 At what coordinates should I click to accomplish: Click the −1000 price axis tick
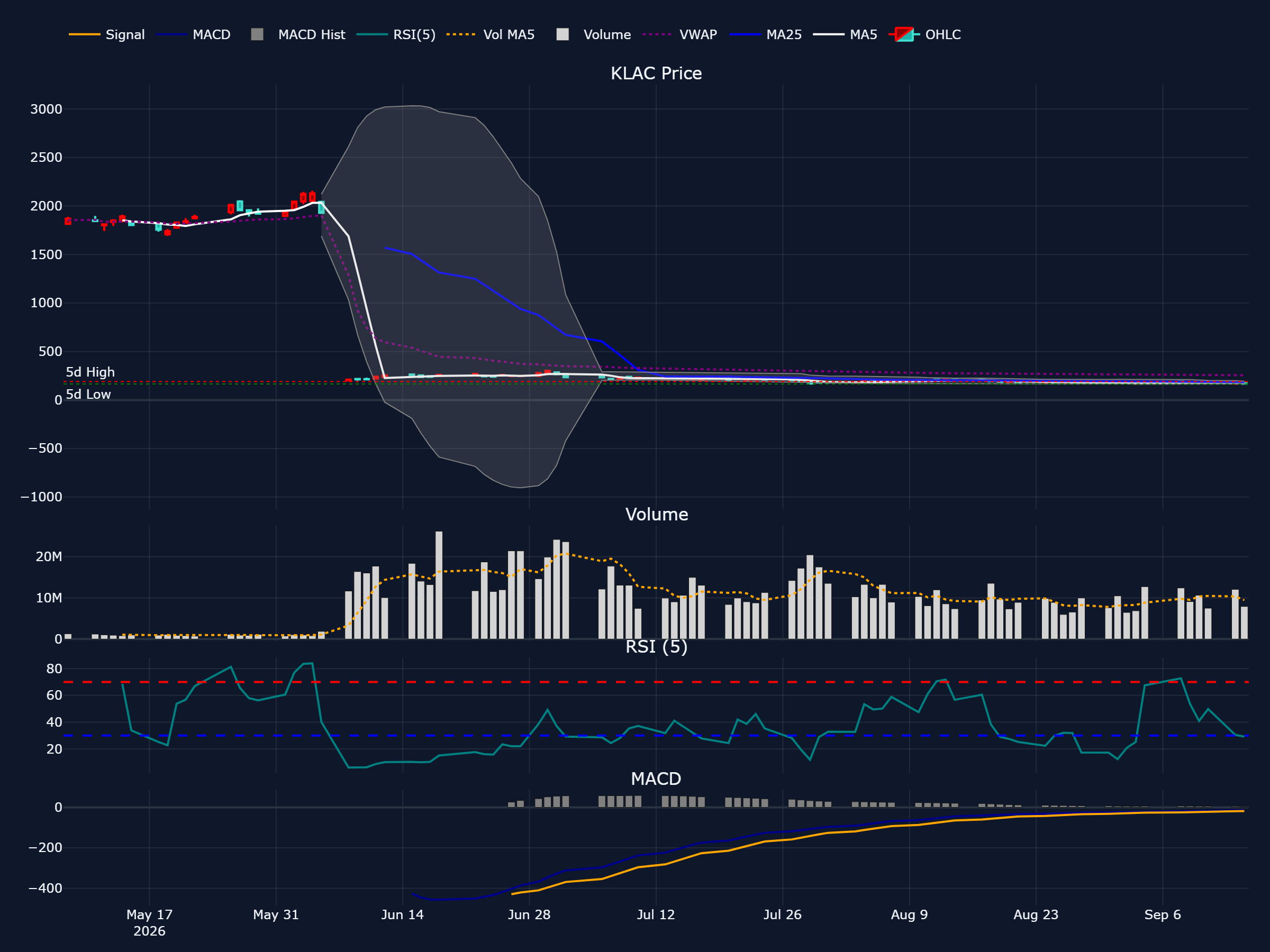(41, 497)
